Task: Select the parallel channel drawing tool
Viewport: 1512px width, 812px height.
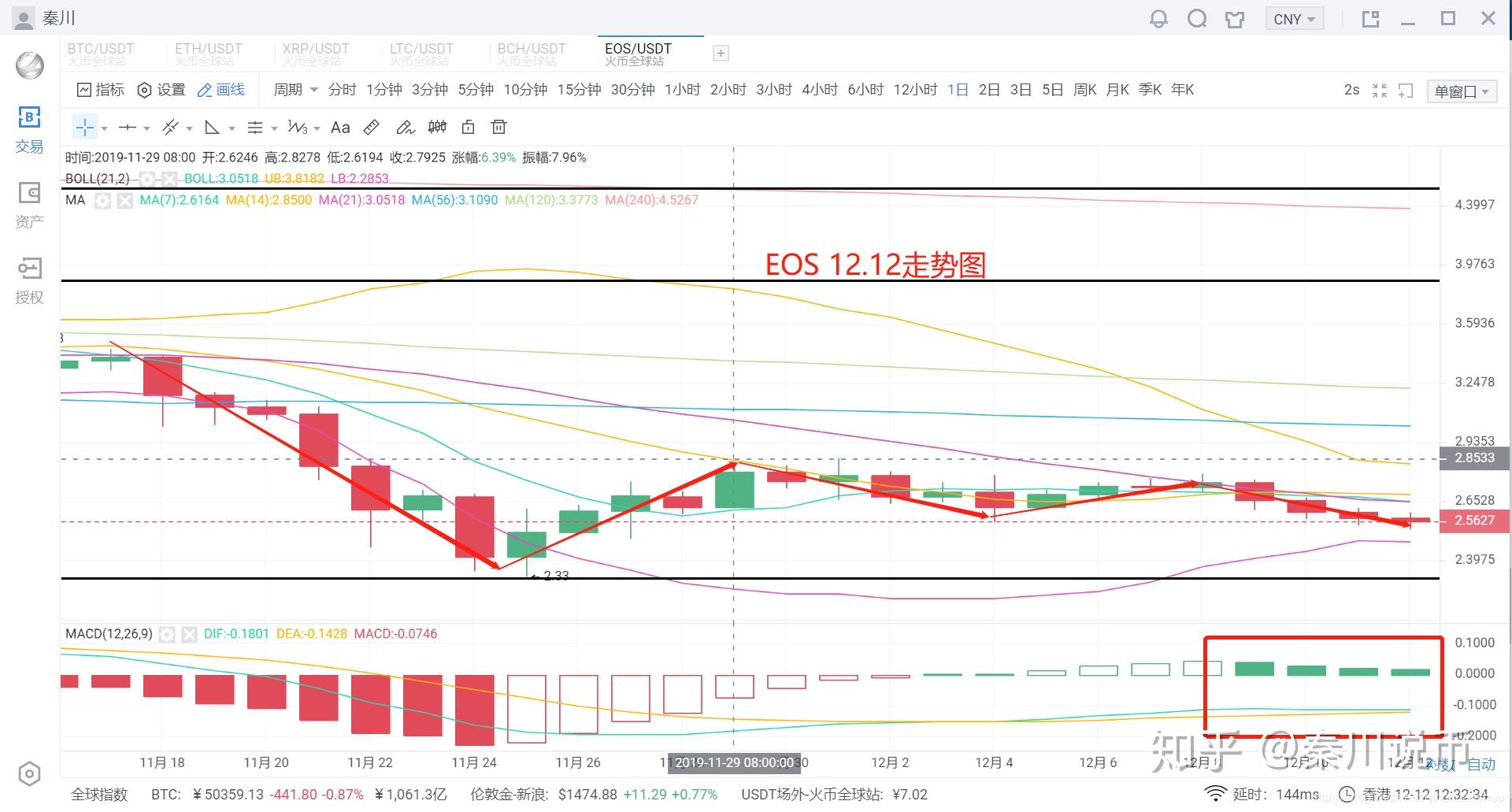Action: pos(170,128)
